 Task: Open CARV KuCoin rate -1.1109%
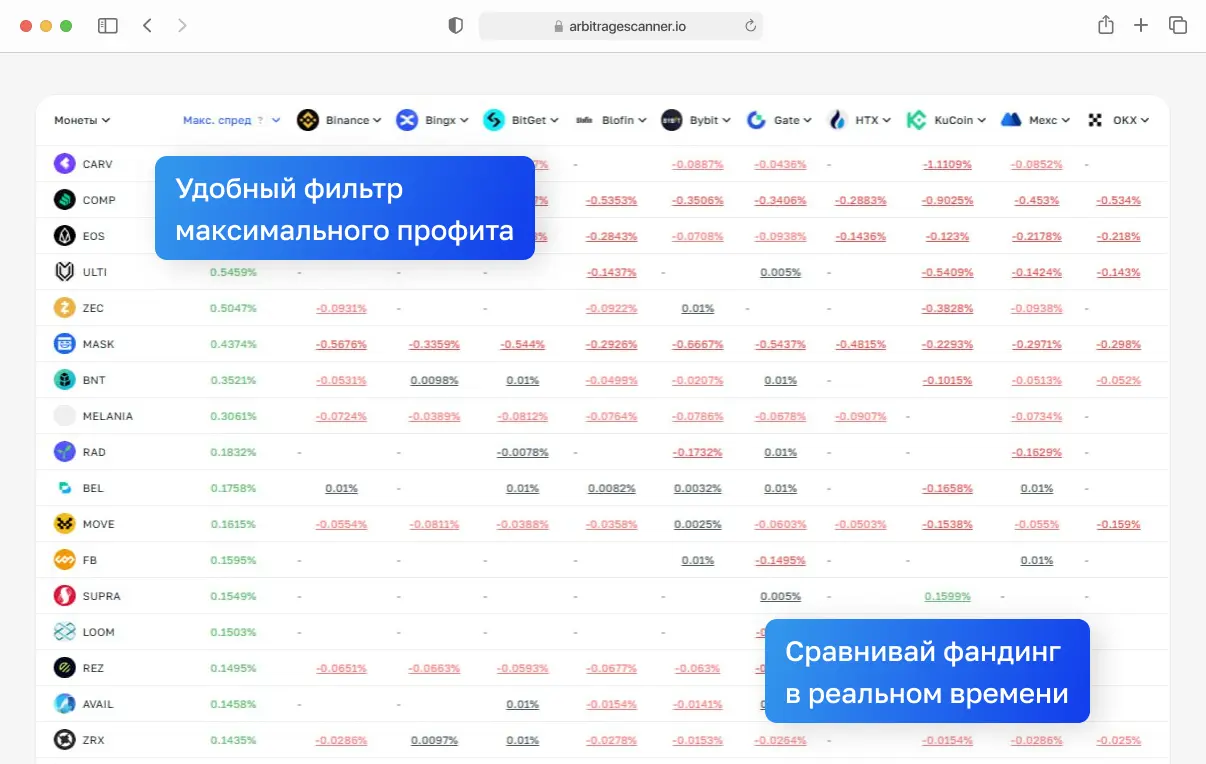point(948,164)
